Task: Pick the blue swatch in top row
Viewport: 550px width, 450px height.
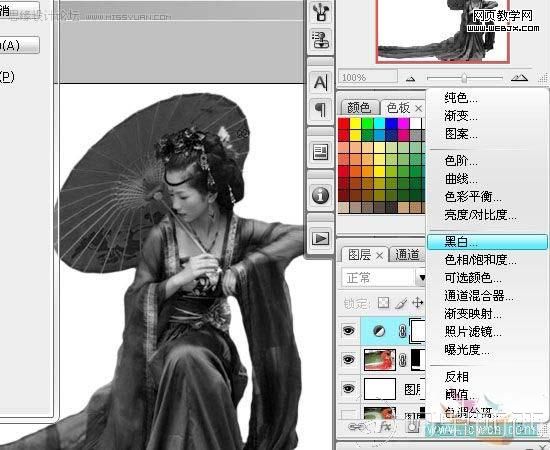Action: (391, 123)
